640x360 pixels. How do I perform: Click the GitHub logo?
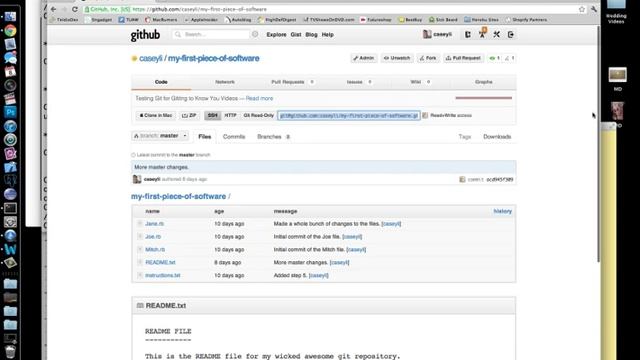[145, 35]
